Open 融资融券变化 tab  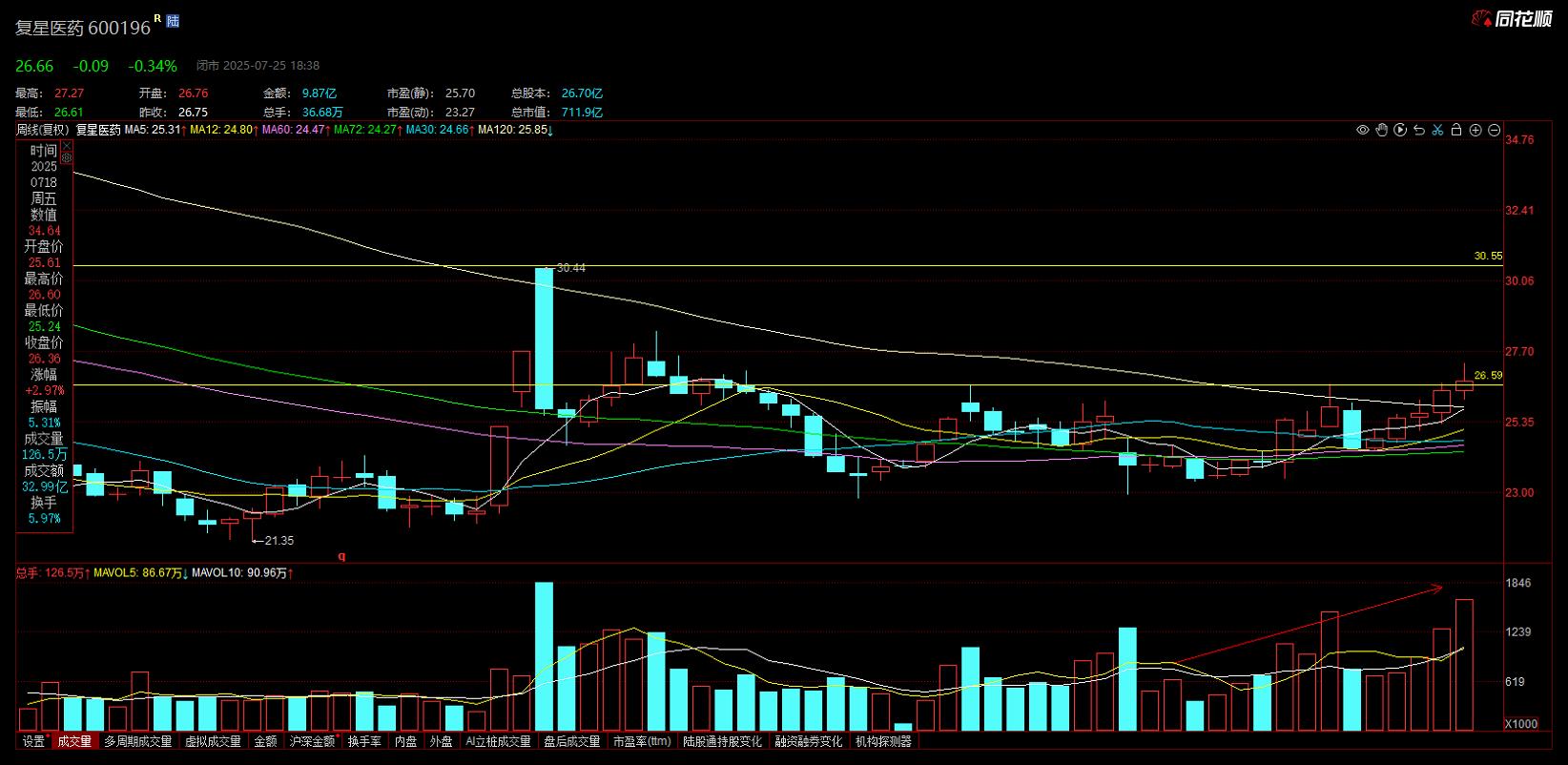809,741
